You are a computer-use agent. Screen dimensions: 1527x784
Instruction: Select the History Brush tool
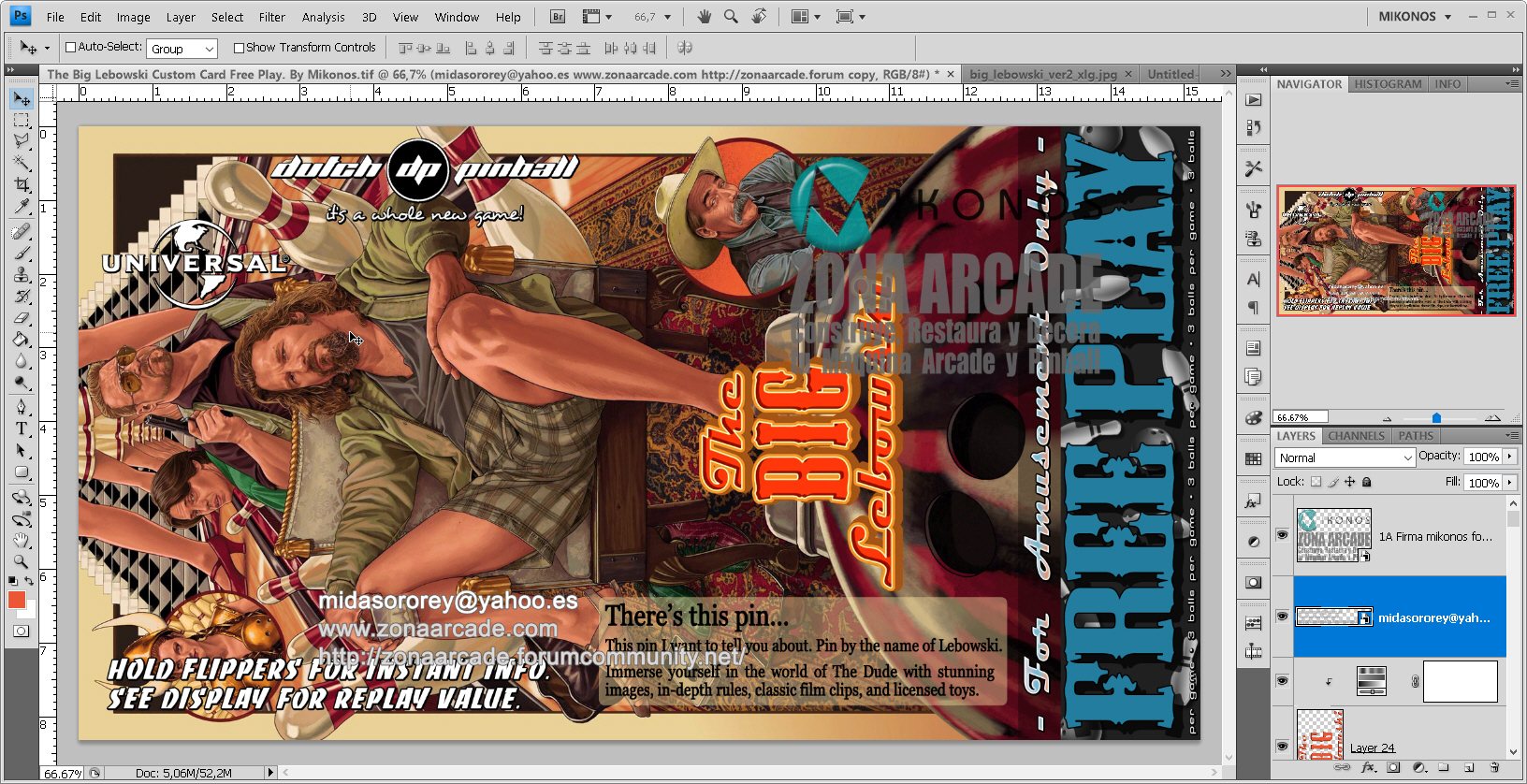tap(21, 297)
